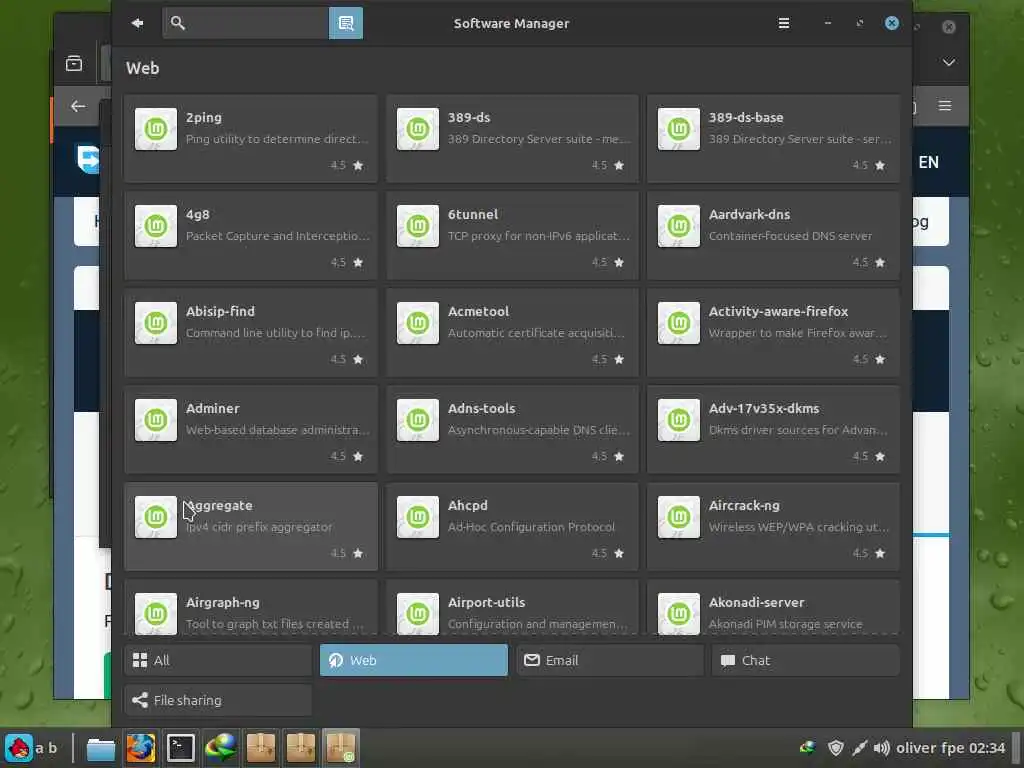Image resolution: width=1024 pixels, height=768 pixels.
Task: Launch Firefox from the taskbar
Action: click(140, 748)
